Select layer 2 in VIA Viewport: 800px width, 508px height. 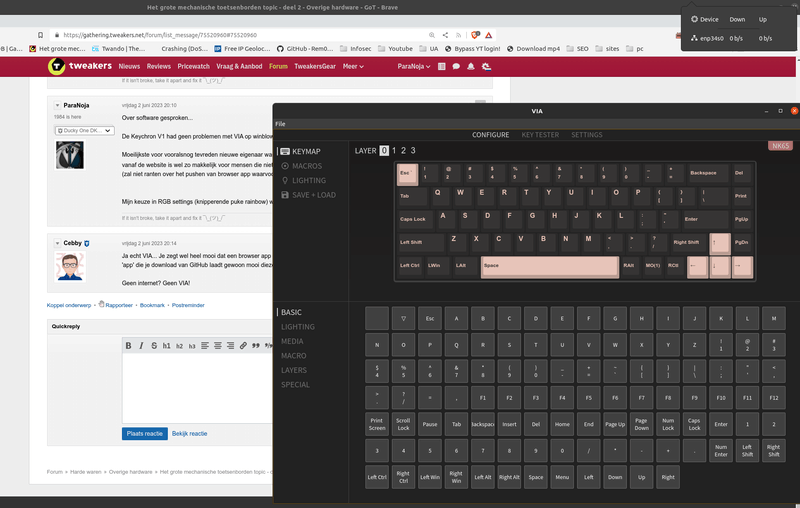tap(403, 150)
